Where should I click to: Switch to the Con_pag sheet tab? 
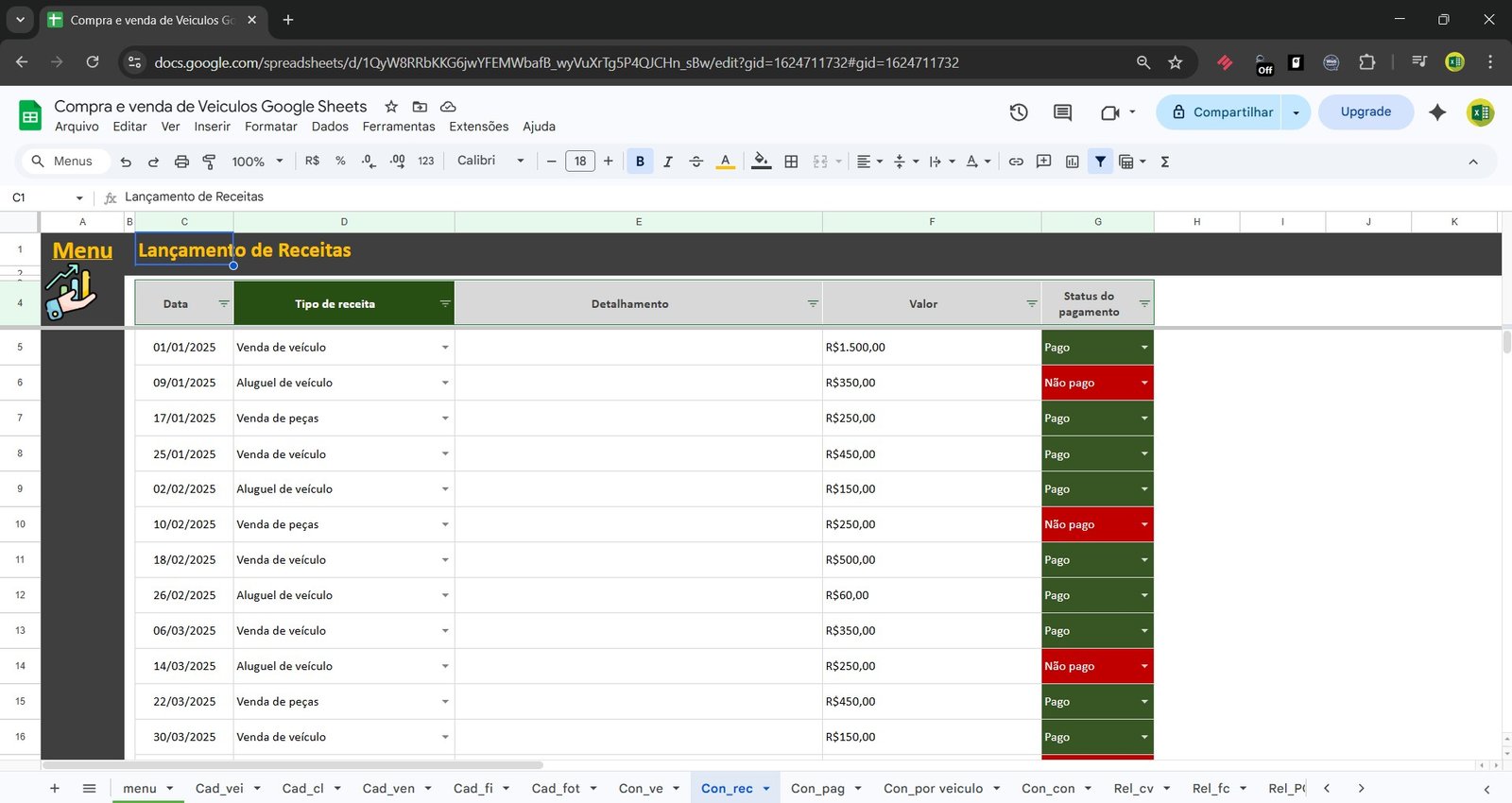817,788
